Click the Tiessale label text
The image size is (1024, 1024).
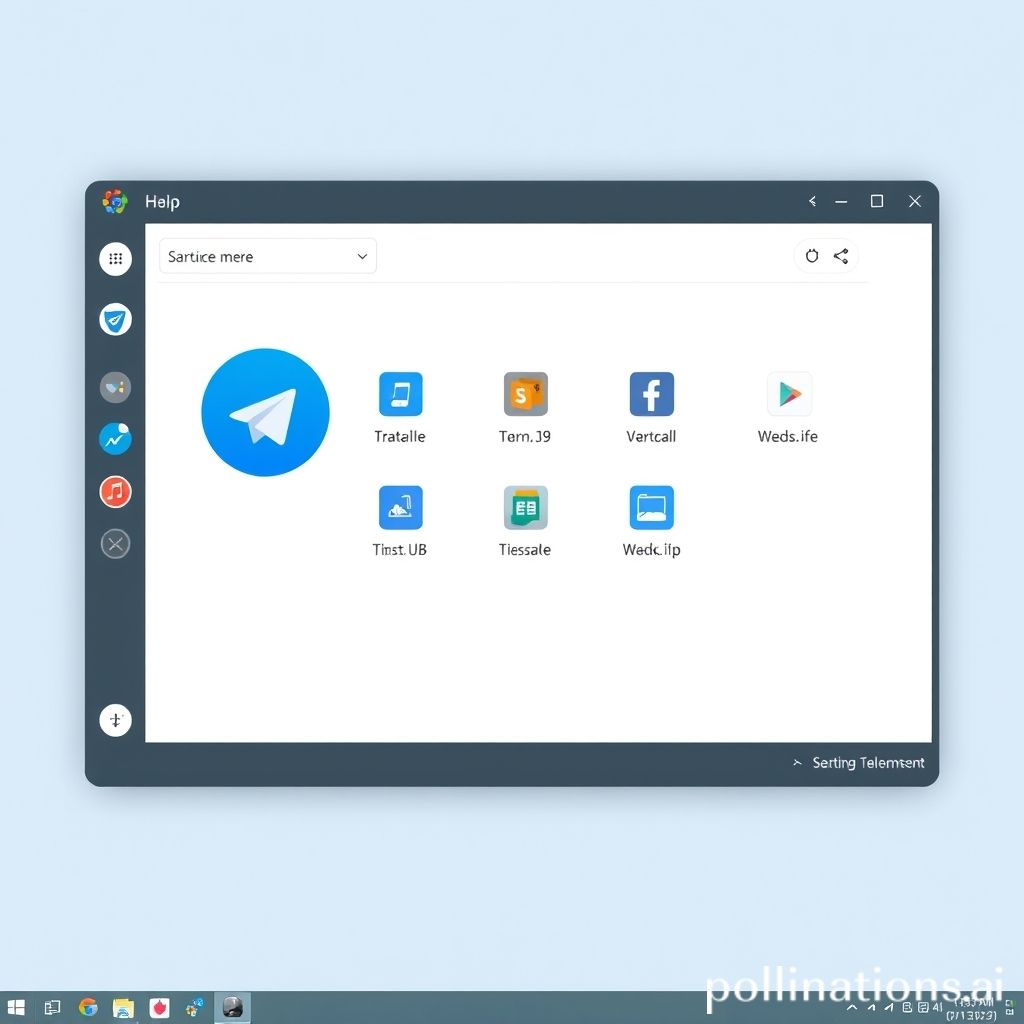coord(525,550)
